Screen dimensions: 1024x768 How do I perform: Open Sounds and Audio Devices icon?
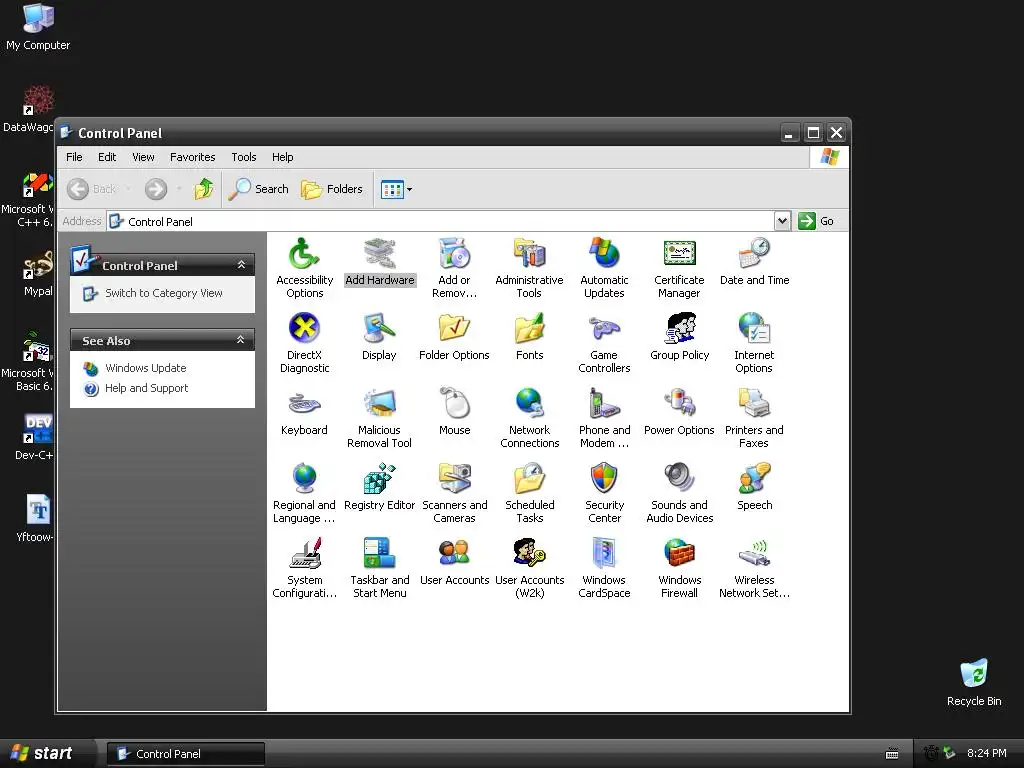tap(679, 493)
